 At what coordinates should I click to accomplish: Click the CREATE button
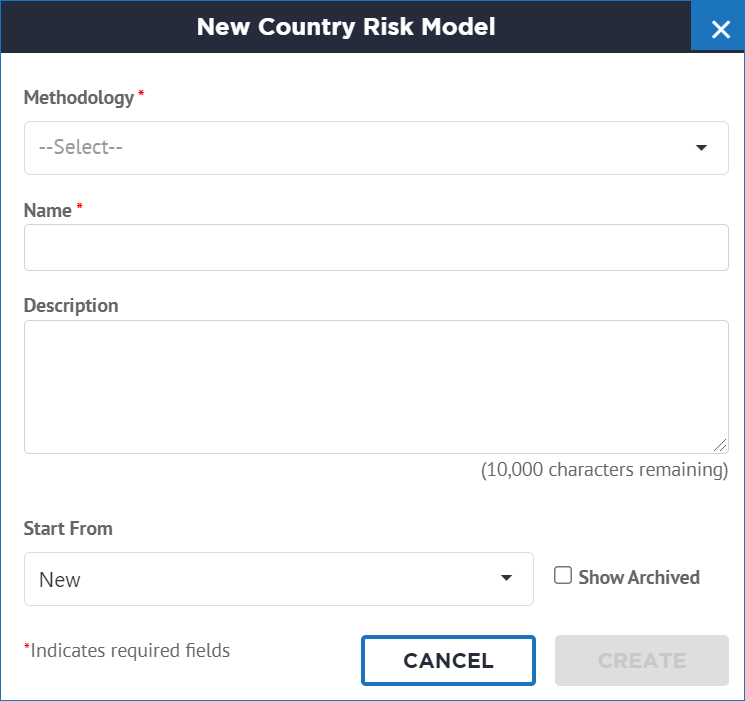pyautogui.click(x=641, y=661)
